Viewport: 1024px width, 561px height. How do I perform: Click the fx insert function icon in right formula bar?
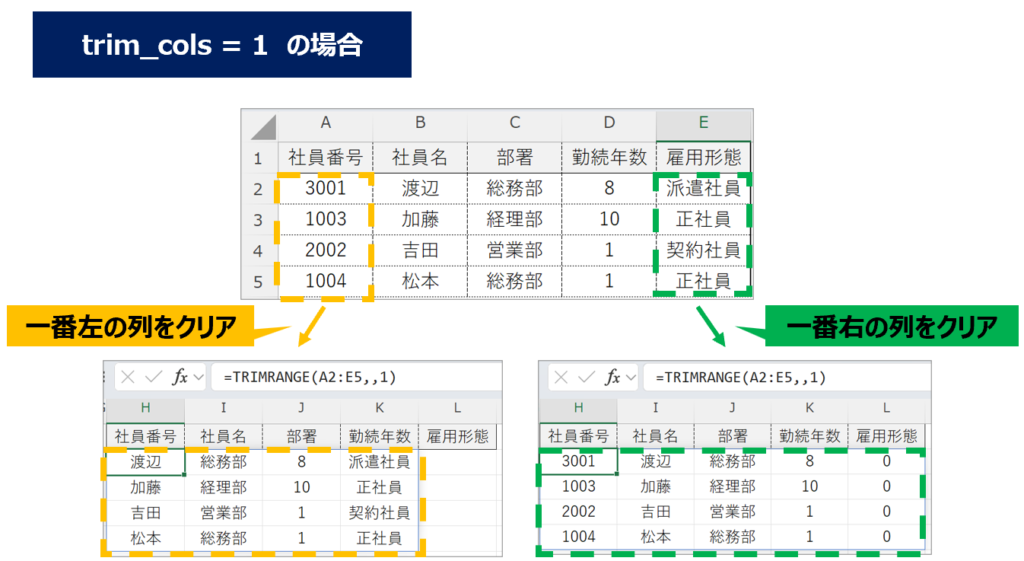pyautogui.click(x=612, y=377)
